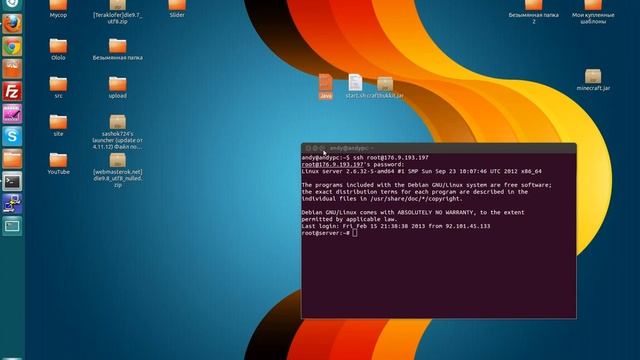Viewport: 640px width, 360px height.
Task: Select the Terminal icon in the launcher
Action: (12, 181)
